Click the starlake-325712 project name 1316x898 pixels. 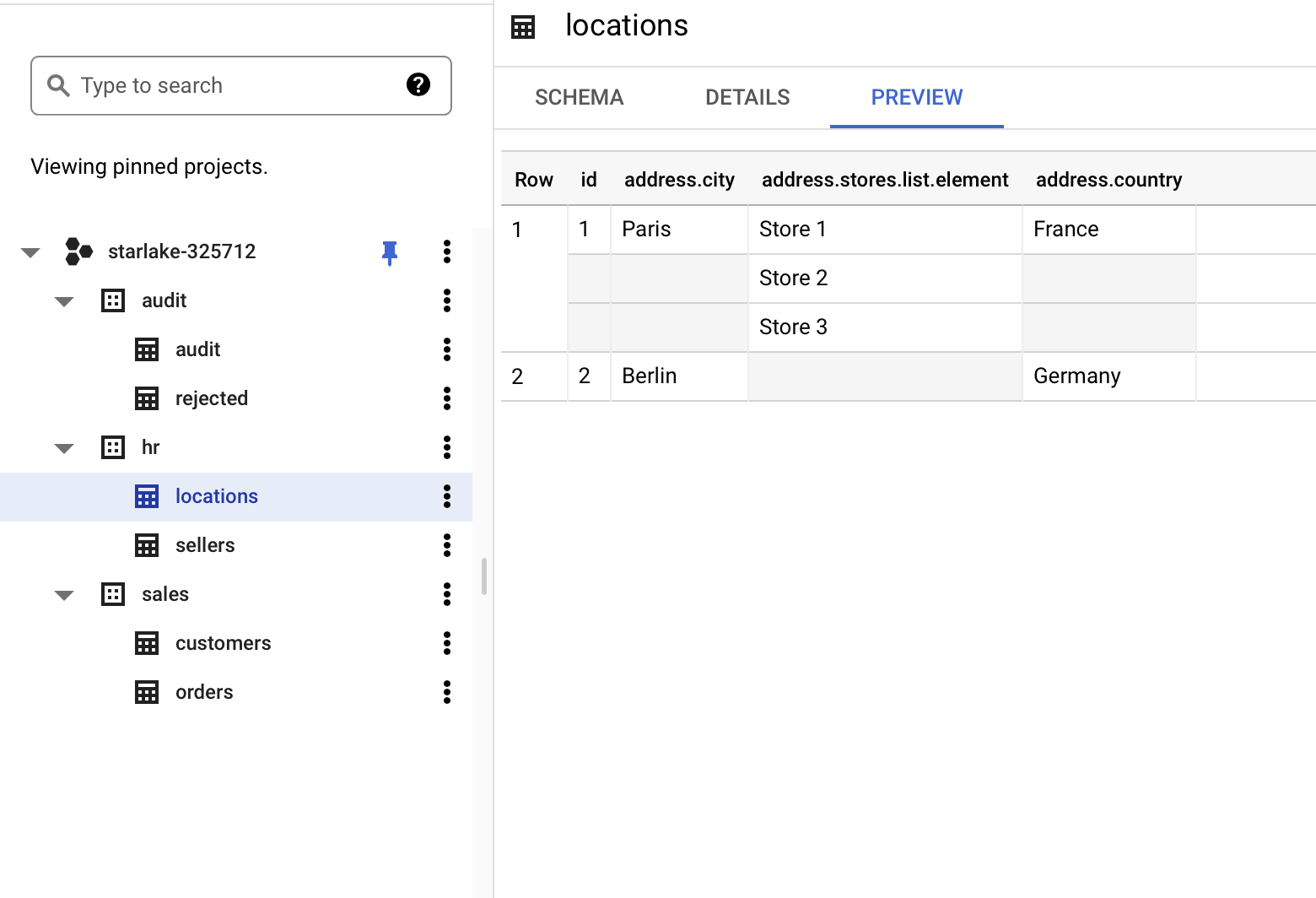pyautogui.click(x=182, y=252)
